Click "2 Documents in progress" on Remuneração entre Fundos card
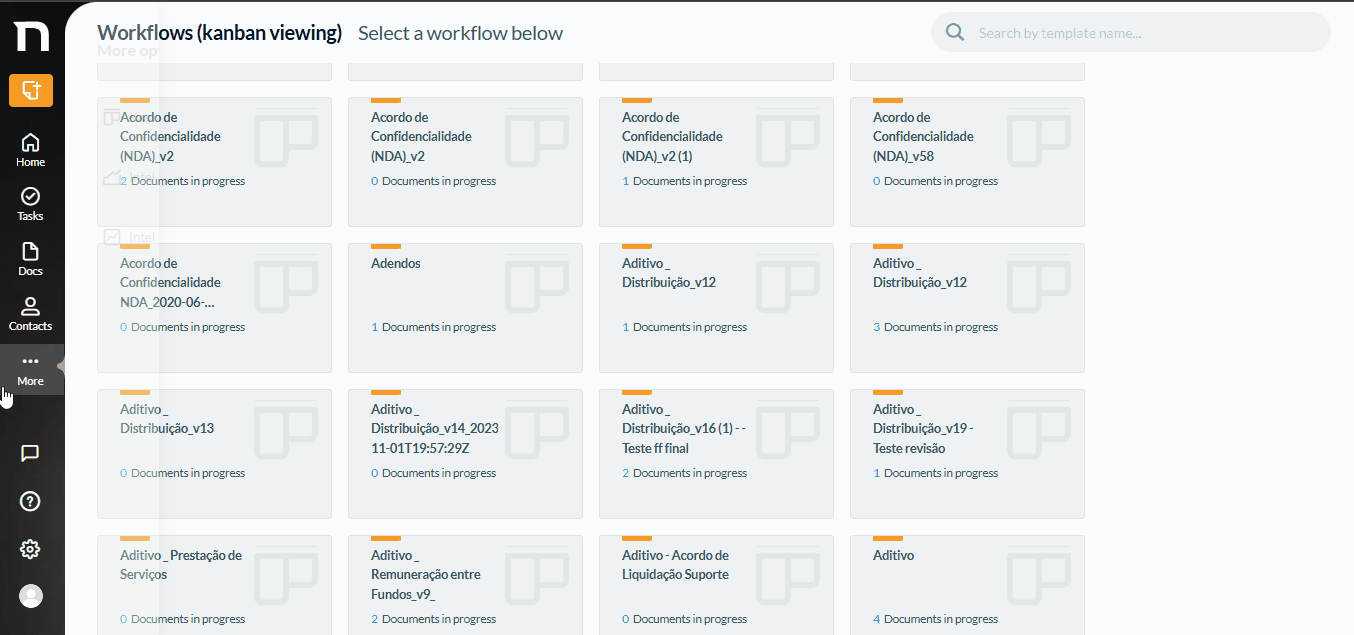 pos(433,619)
